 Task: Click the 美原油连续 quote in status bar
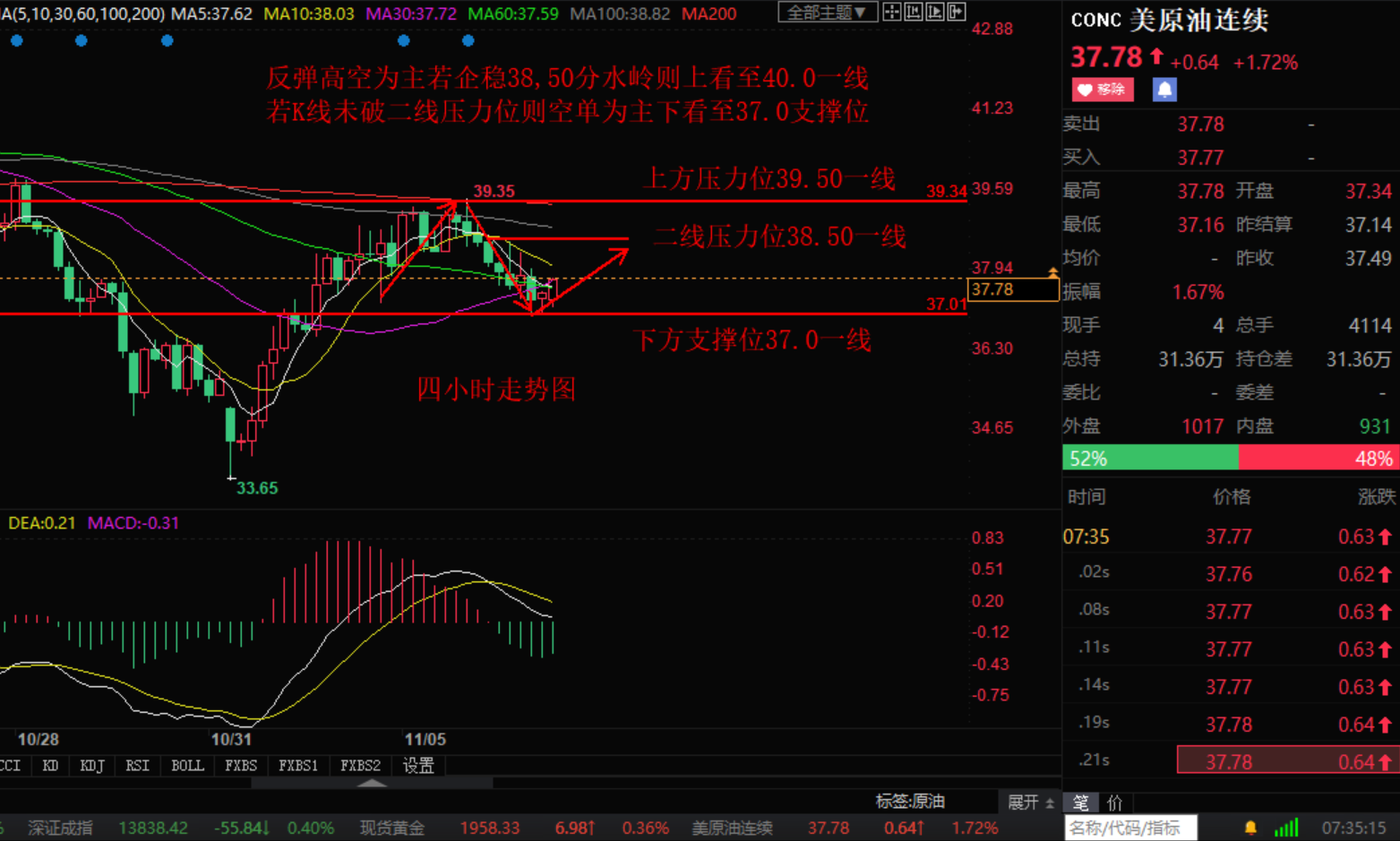[x=732, y=828]
